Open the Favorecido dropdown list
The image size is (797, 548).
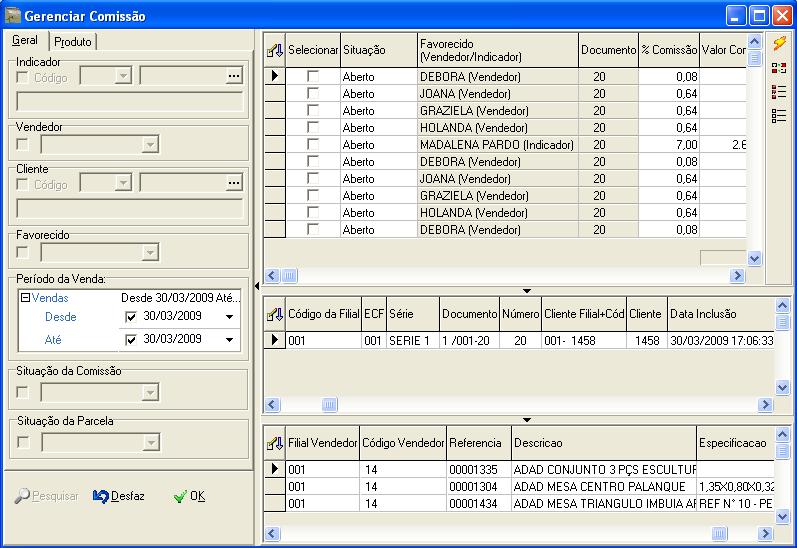point(150,253)
